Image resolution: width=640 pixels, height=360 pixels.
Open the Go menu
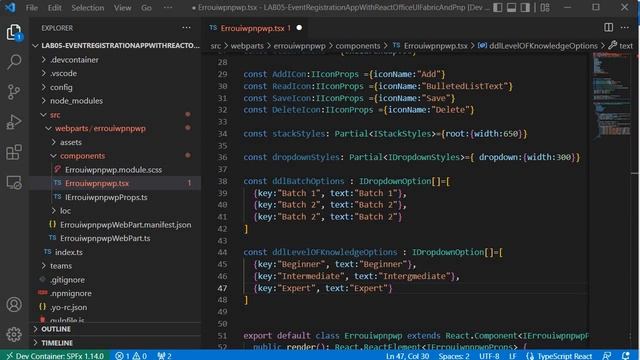[146, 8]
